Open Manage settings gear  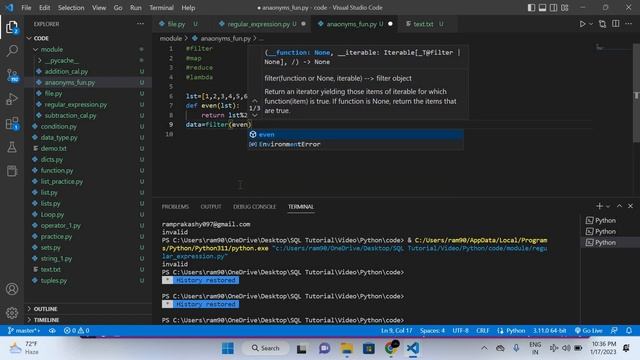coord(12,313)
